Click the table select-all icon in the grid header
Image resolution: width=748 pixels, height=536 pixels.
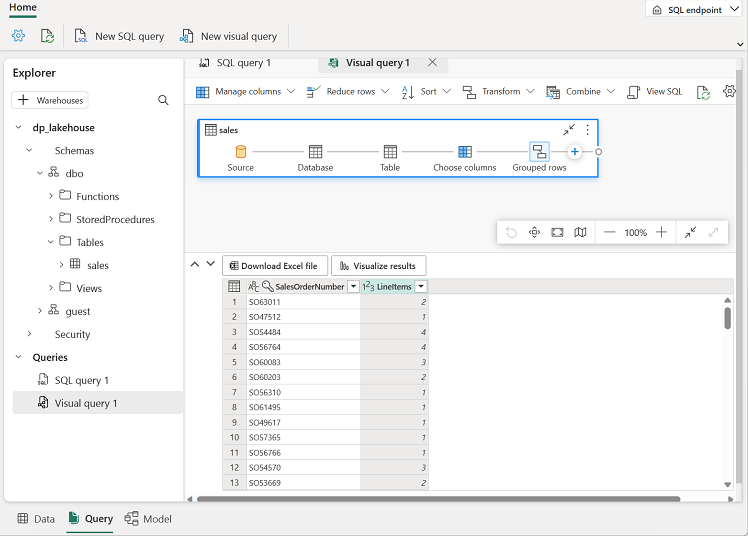234,286
